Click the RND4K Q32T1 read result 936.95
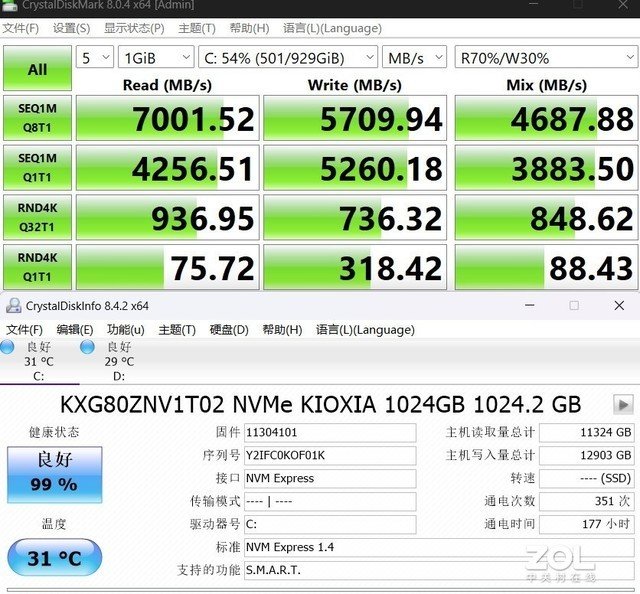The width and height of the screenshot is (640, 594). 168,218
